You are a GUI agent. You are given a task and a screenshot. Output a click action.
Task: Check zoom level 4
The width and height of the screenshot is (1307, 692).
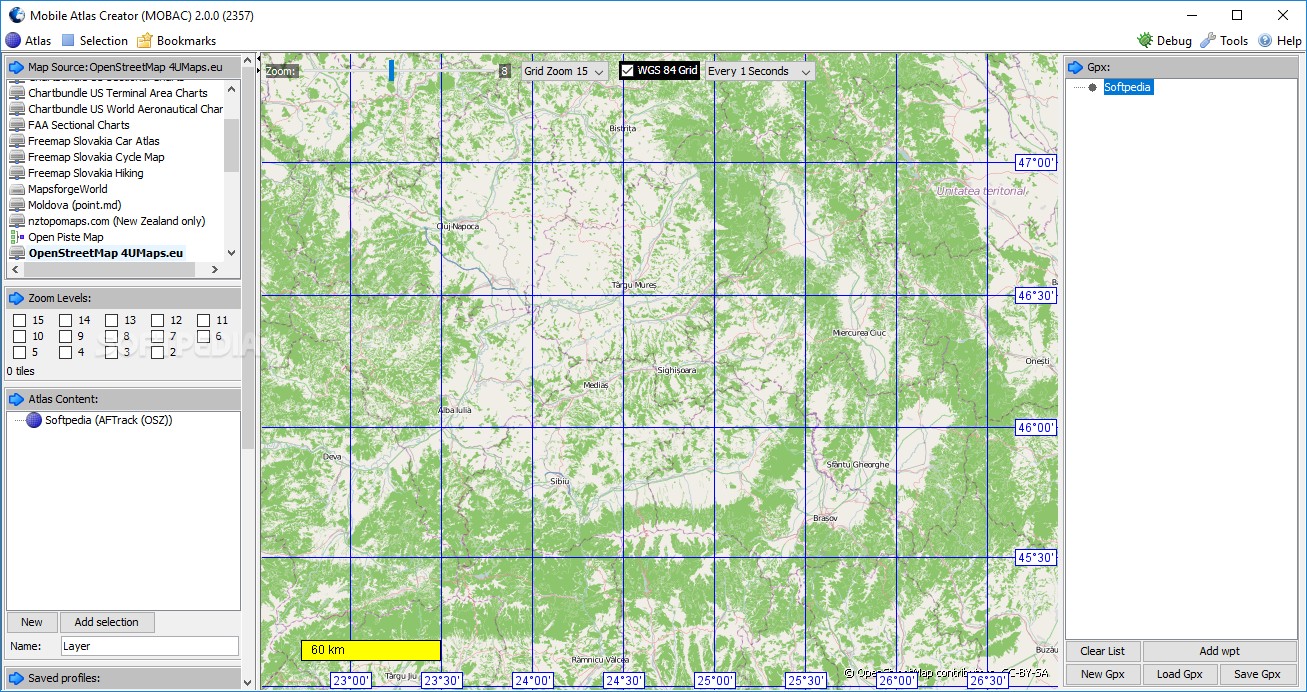(65, 352)
